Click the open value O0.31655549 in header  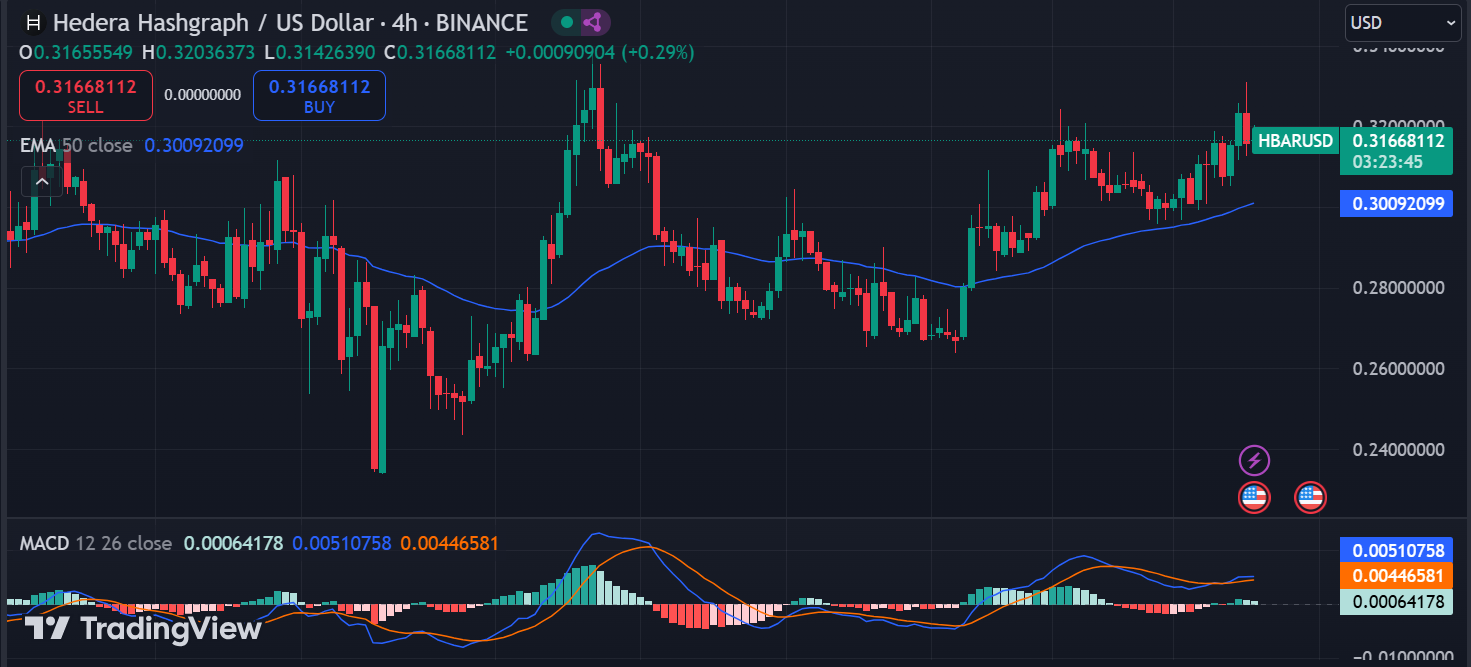click(76, 52)
